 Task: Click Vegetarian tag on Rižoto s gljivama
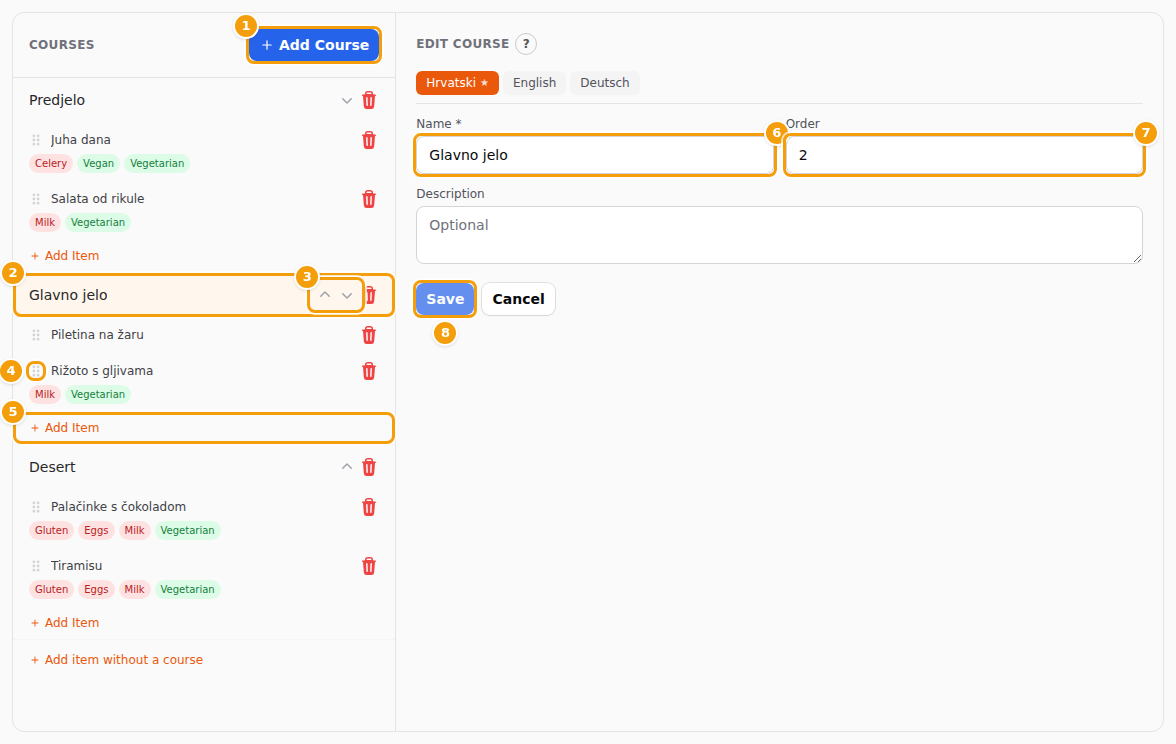(98, 394)
